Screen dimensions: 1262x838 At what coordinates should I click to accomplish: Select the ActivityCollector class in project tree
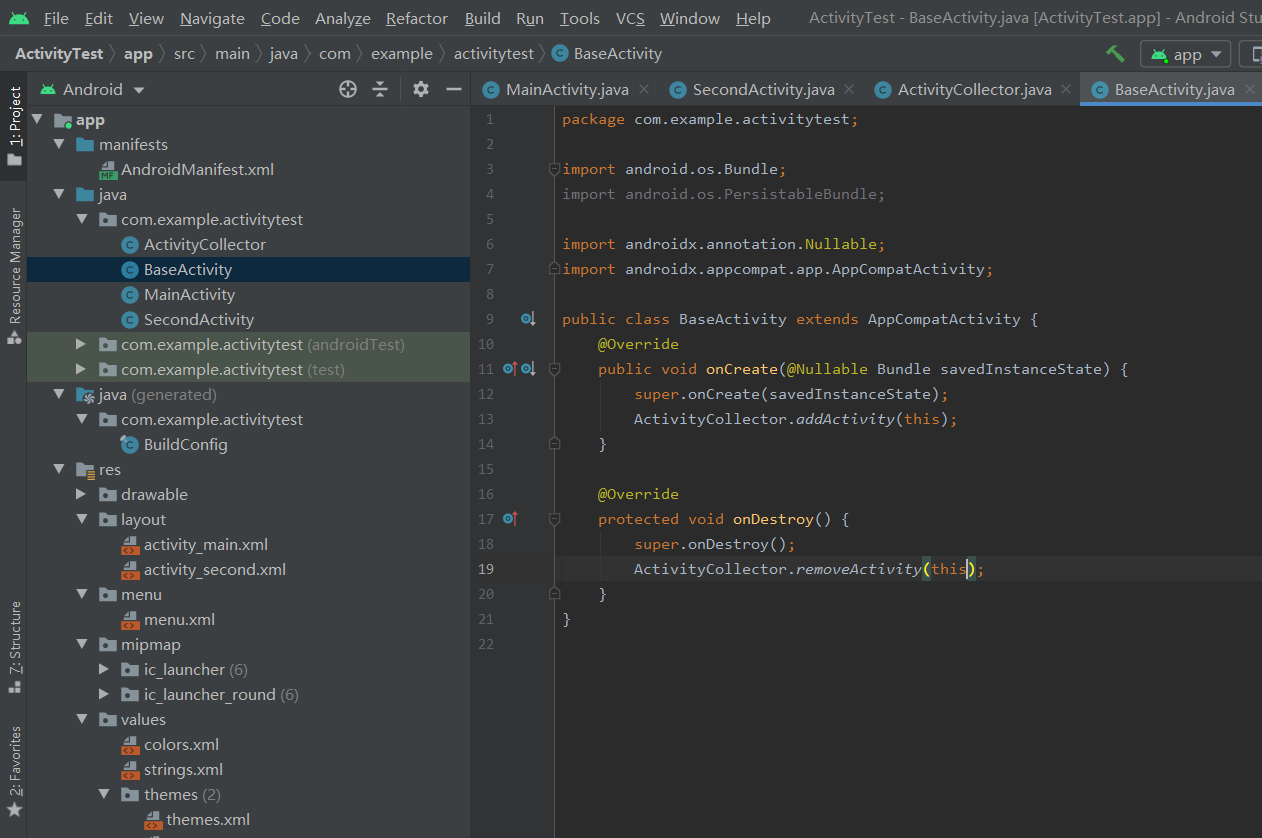(x=205, y=245)
